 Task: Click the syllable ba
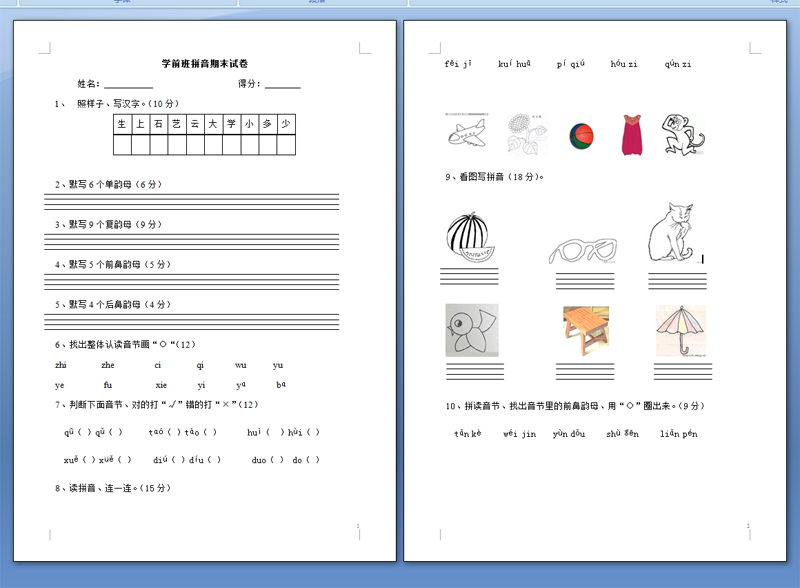click(x=281, y=384)
